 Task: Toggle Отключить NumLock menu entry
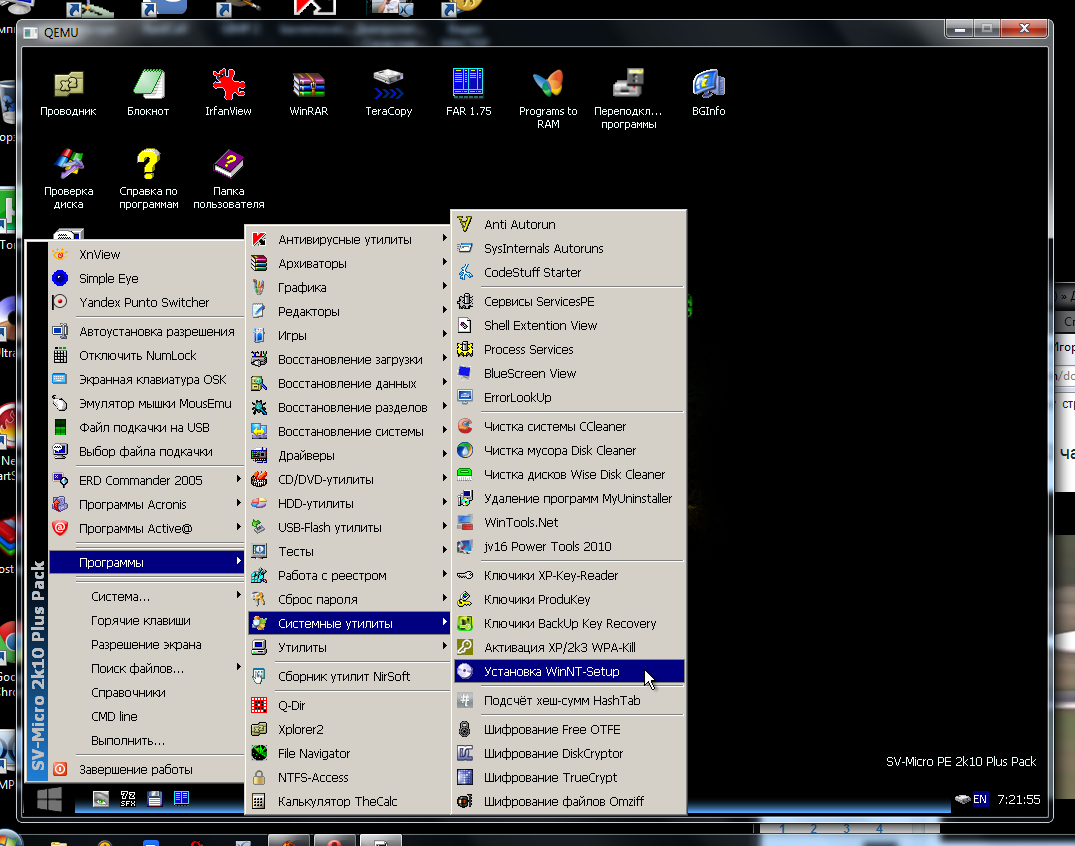[x=138, y=355]
